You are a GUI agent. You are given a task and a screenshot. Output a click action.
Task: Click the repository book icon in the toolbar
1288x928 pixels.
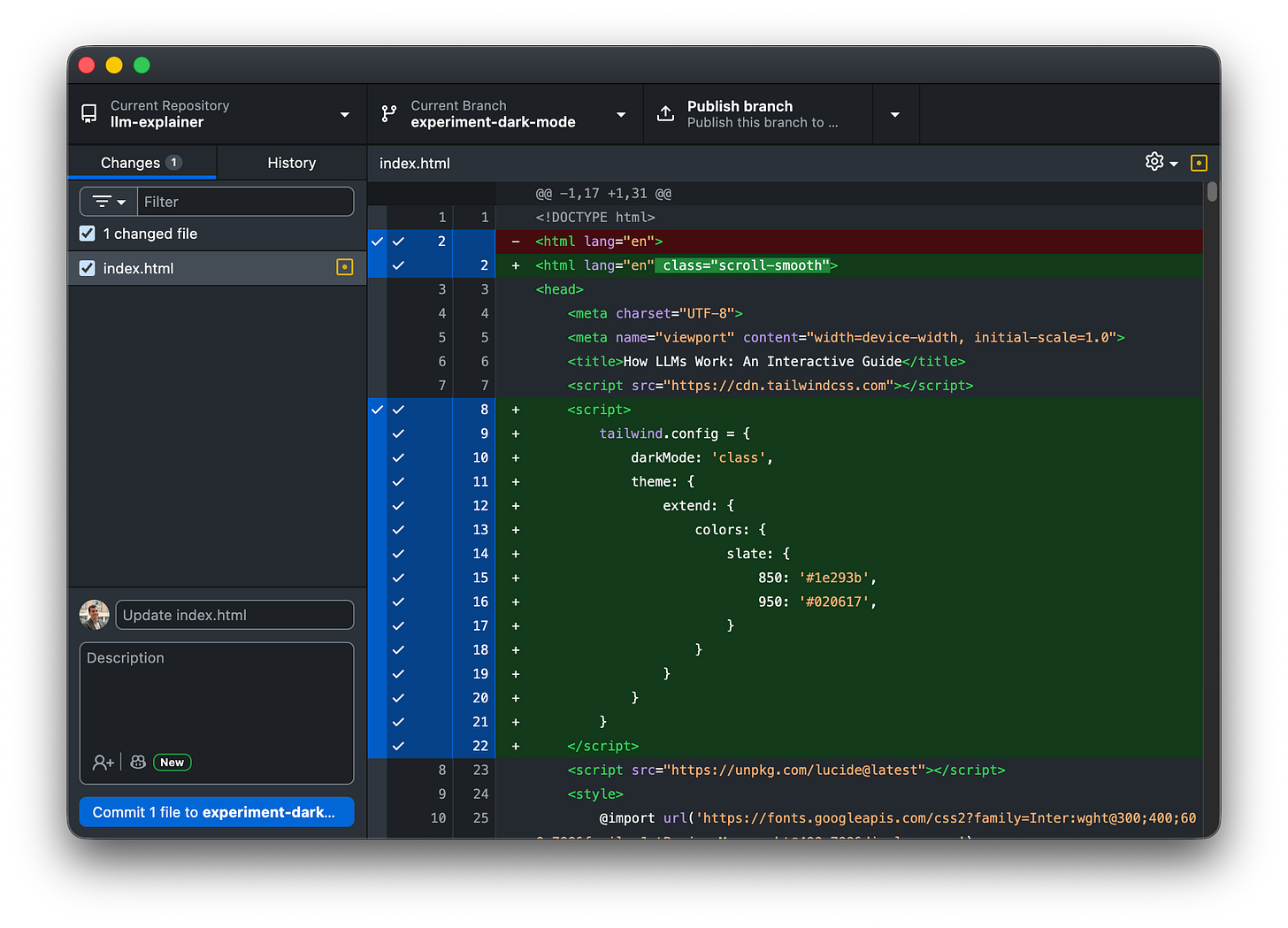(x=88, y=113)
